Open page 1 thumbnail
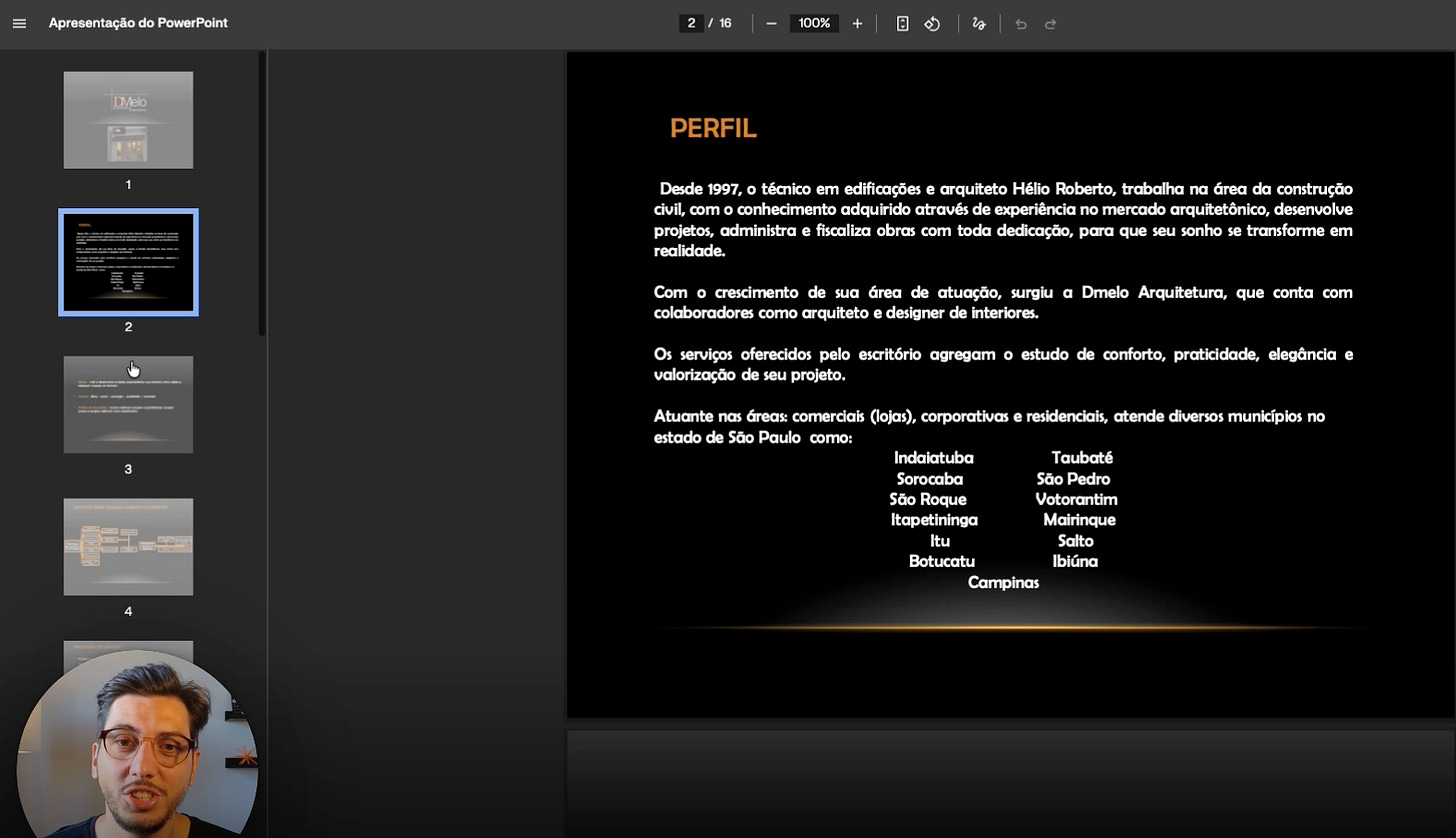This screenshot has width=1456, height=838. 128,120
